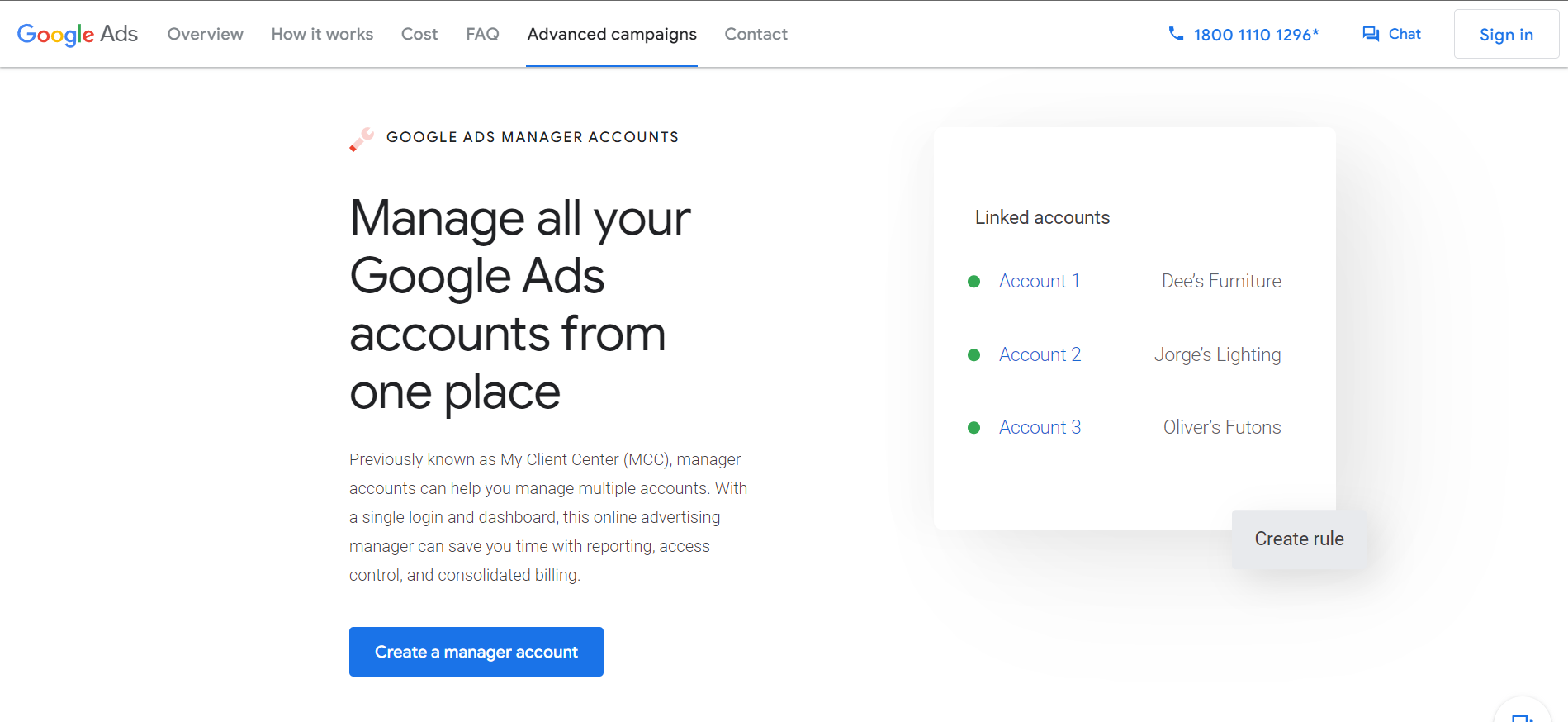Click the Oliver's Futons text
Image resolution: width=1568 pixels, height=722 pixels.
[x=1222, y=428]
